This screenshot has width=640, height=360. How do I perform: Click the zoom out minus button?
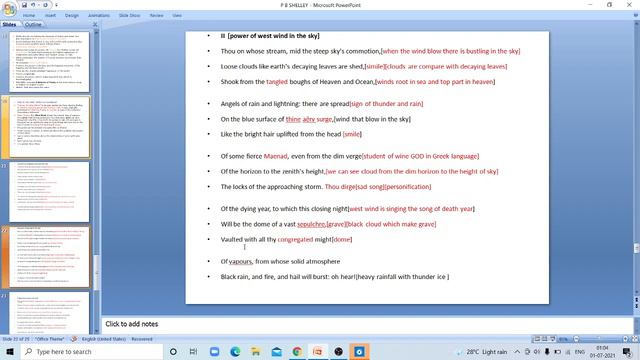tap(576, 339)
